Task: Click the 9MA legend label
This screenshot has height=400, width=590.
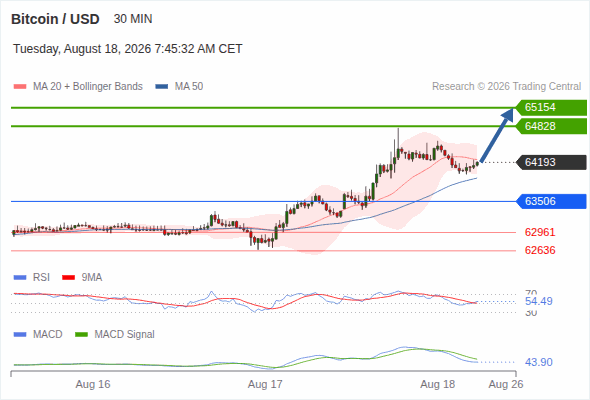Action: tap(92, 278)
